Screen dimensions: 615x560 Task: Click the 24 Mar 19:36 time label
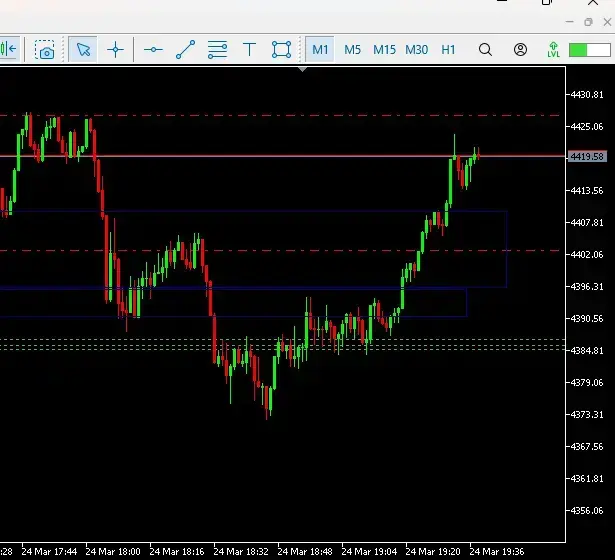[x=497, y=552]
